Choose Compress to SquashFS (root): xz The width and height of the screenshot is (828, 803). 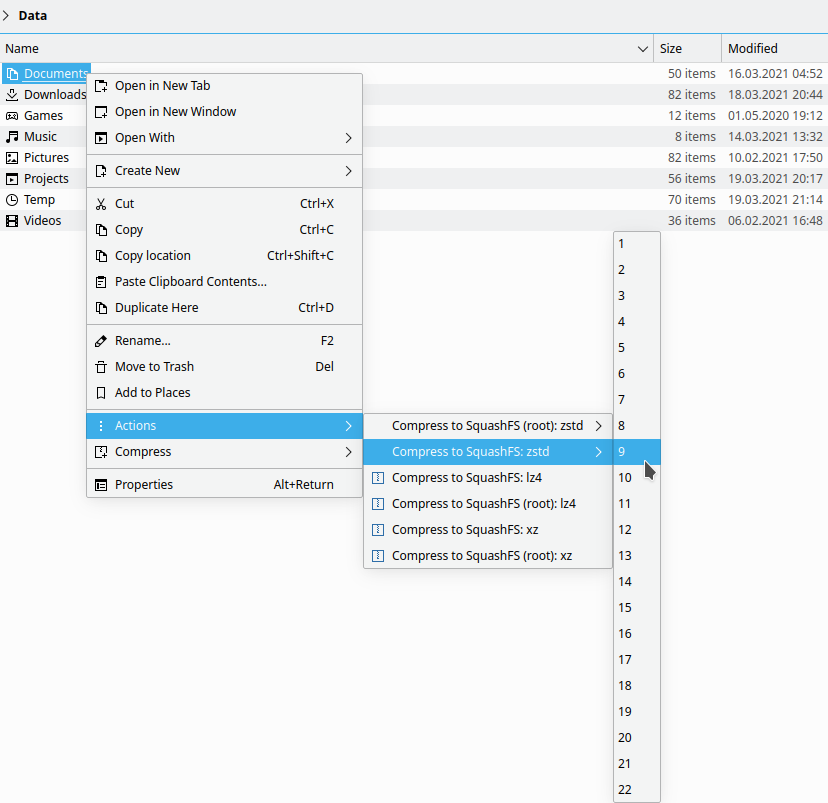click(488, 556)
